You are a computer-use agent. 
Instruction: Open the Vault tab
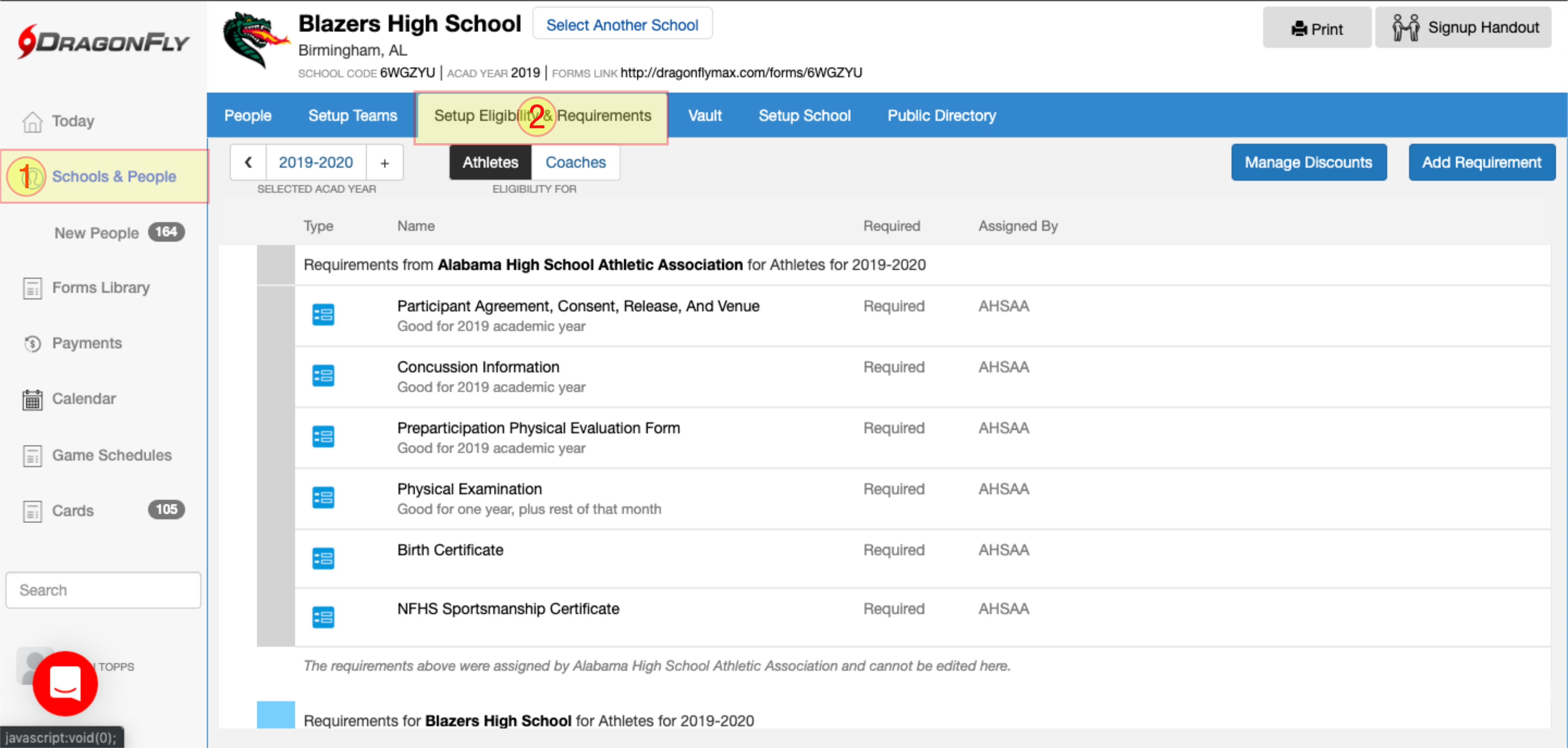tap(704, 116)
